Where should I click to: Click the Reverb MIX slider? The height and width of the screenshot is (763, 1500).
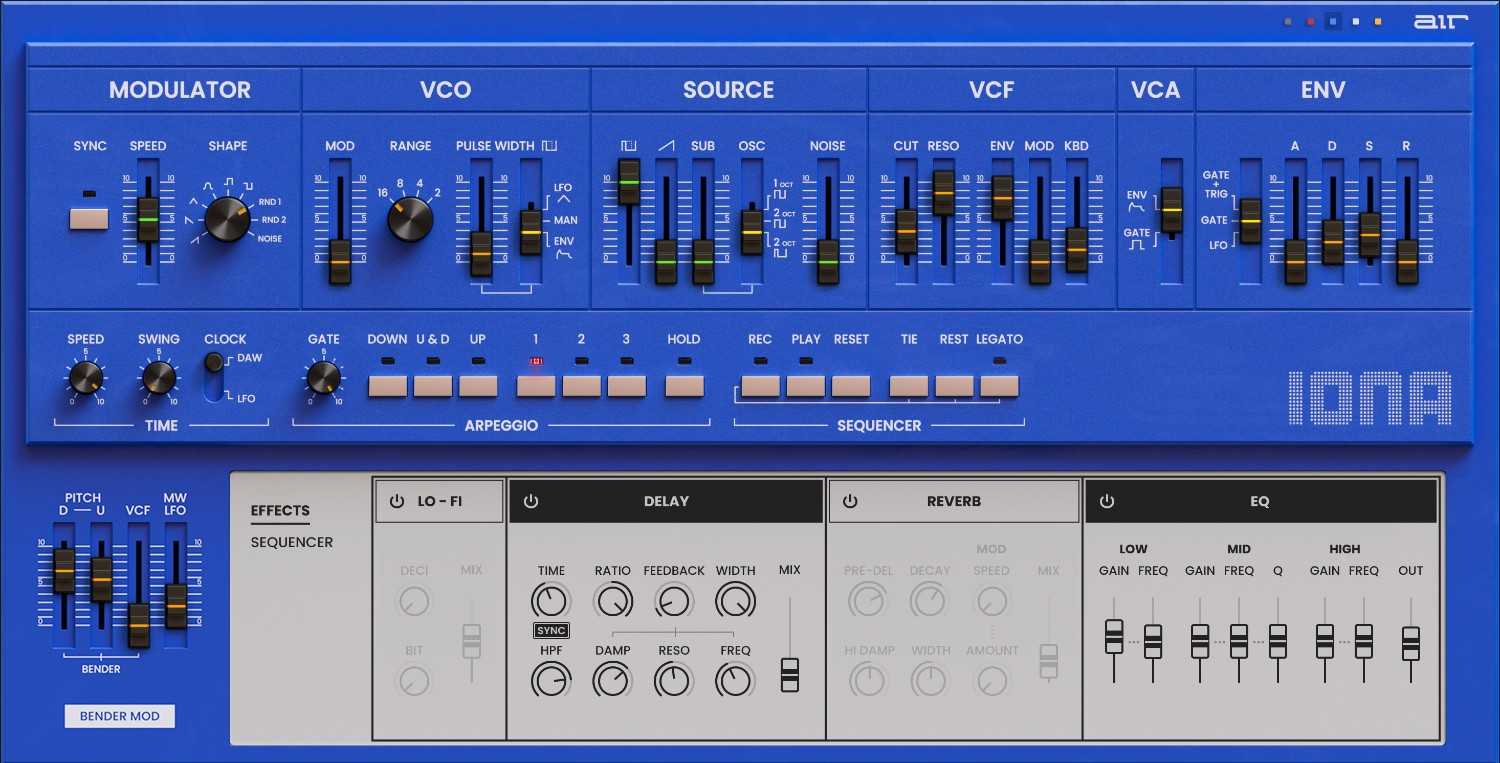pyautogui.click(x=1048, y=660)
